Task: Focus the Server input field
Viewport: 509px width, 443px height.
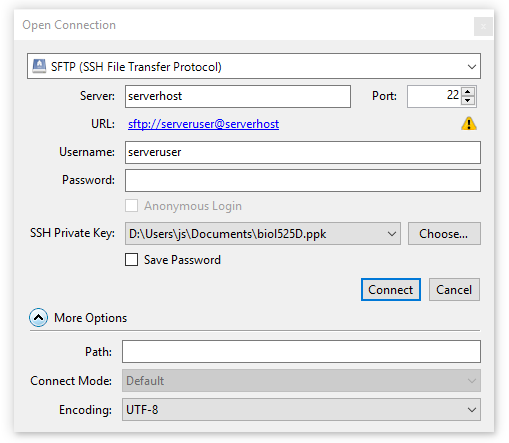Action: pos(238,96)
